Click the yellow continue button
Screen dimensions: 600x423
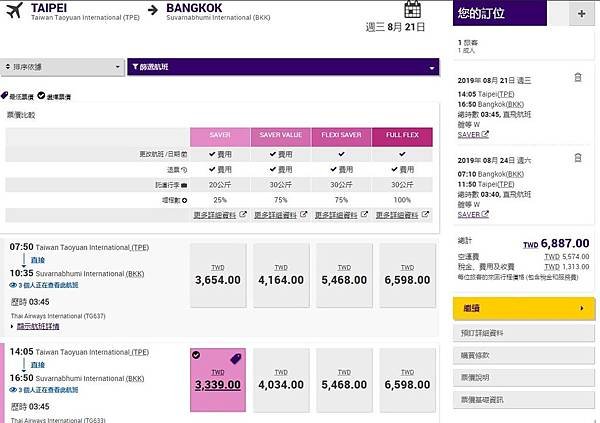[524, 308]
